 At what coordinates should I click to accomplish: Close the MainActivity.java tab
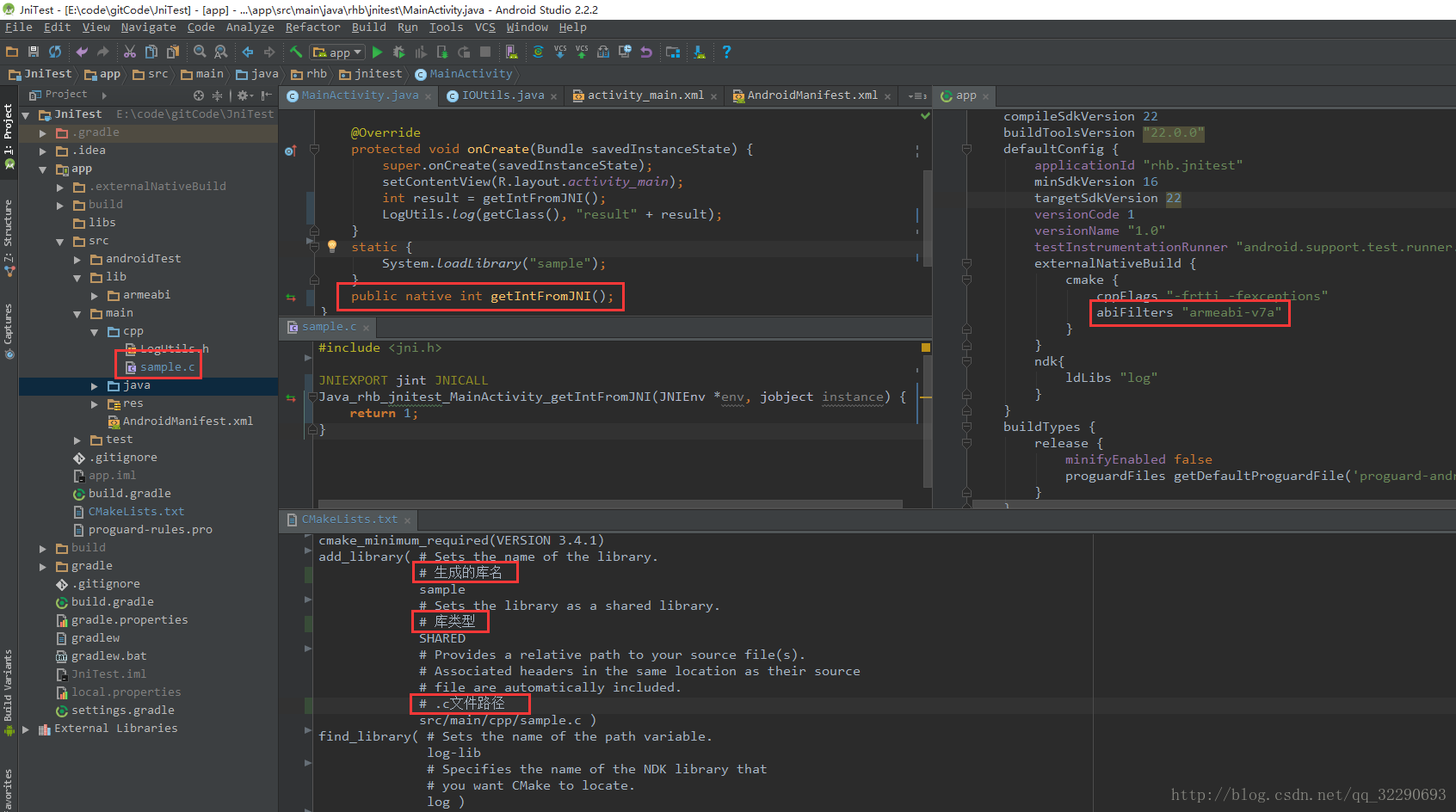coord(428,96)
